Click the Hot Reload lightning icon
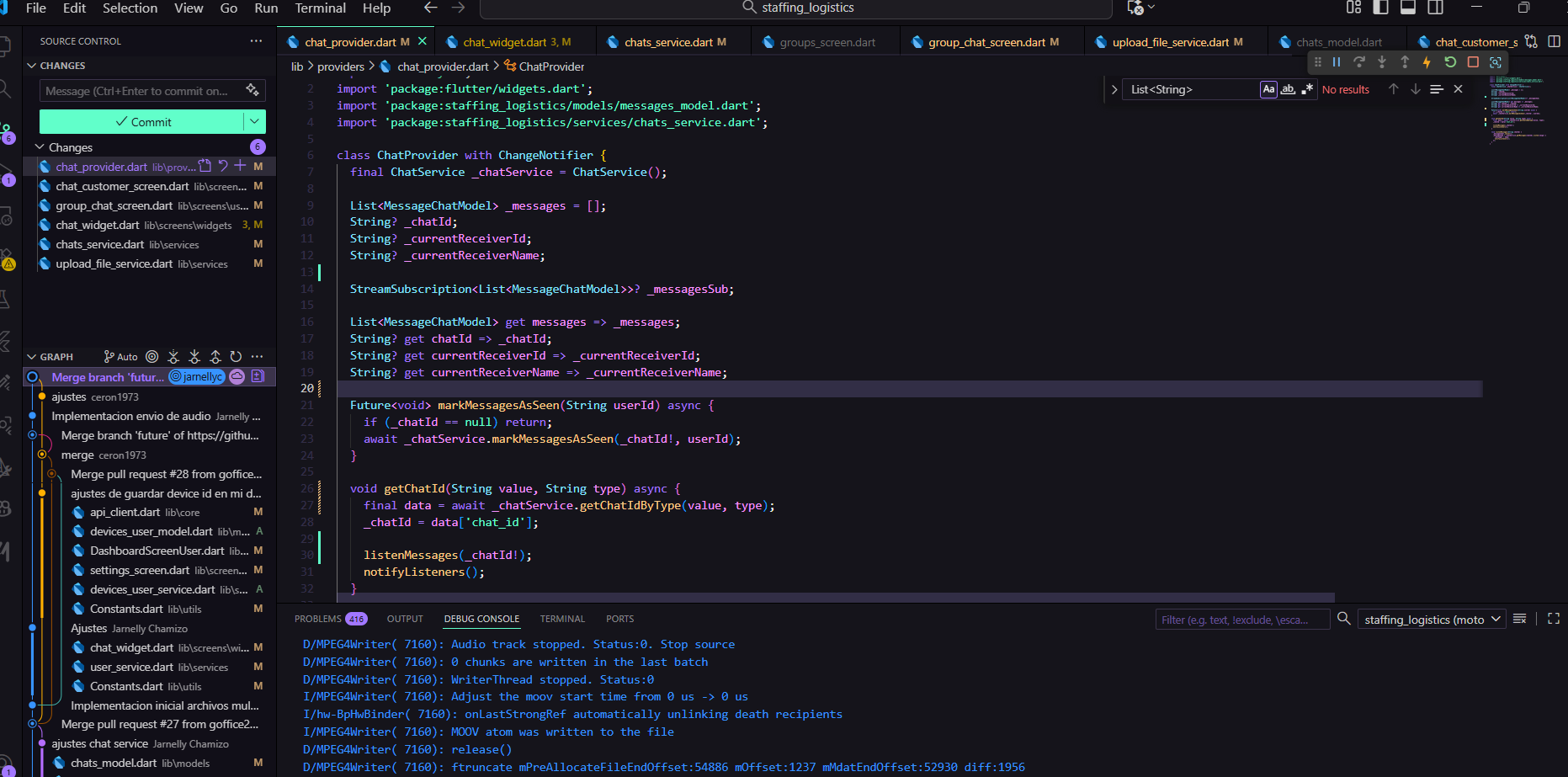Viewport: 1568px width, 777px height. tap(1427, 62)
